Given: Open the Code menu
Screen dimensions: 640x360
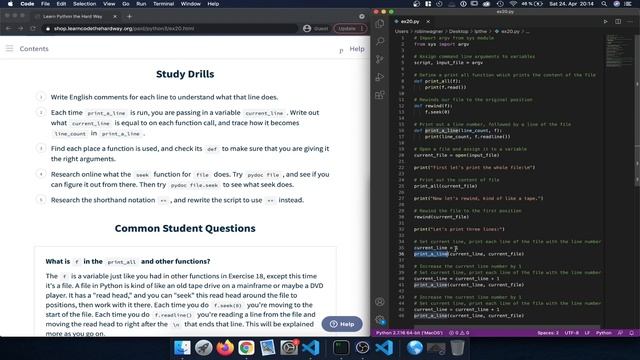Looking at the screenshot, I should coord(27,4).
